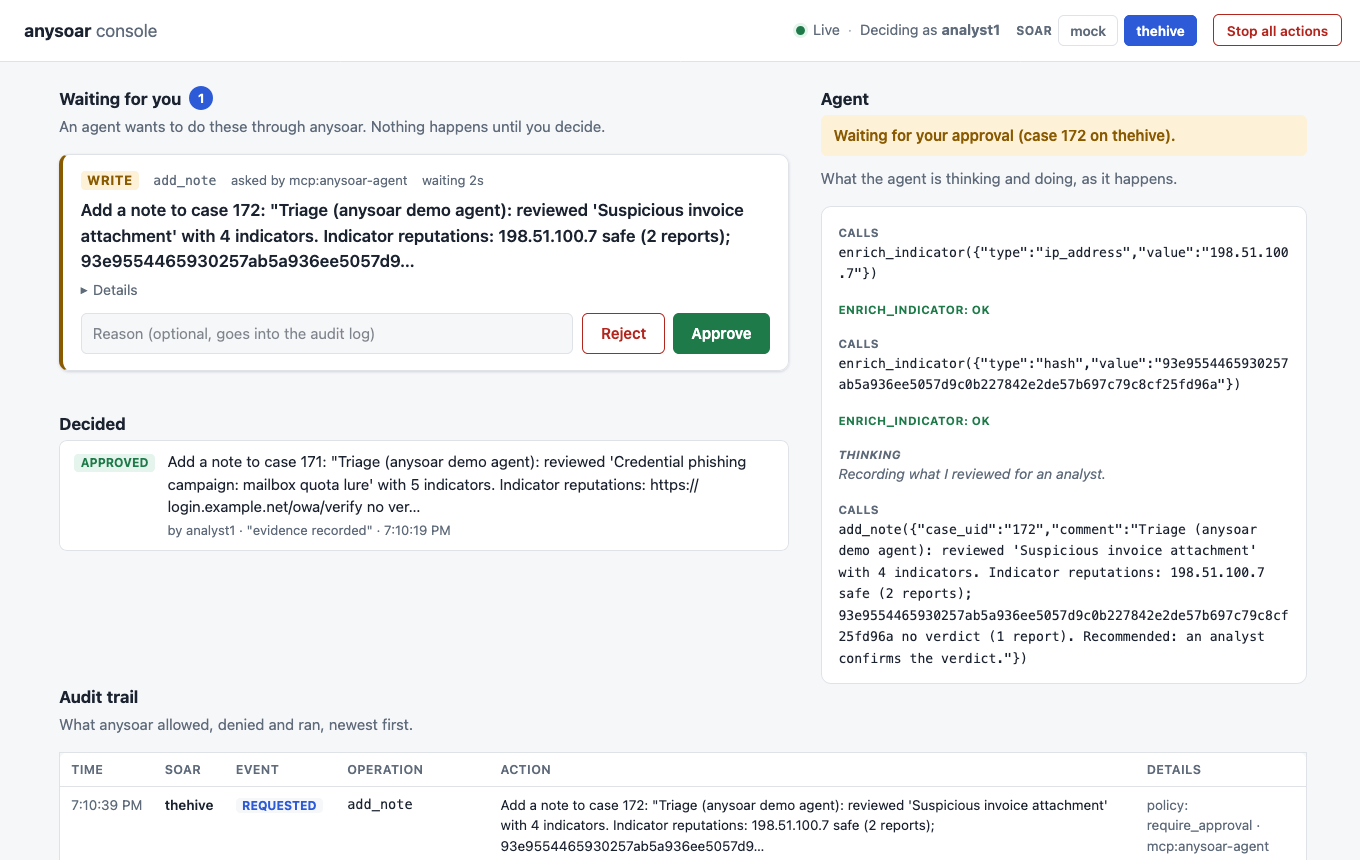Click 'Recording what I reviewed for an analyst.'
Image resolution: width=1360 pixels, height=860 pixels.
[972, 474]
